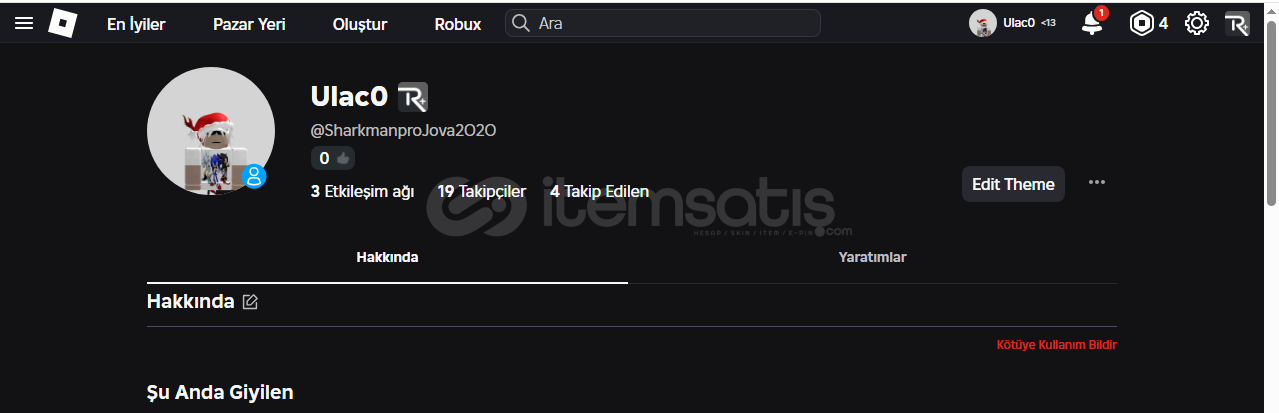Open the hamburger navigation menu
1279x413 pixels.
click(24, 23)
